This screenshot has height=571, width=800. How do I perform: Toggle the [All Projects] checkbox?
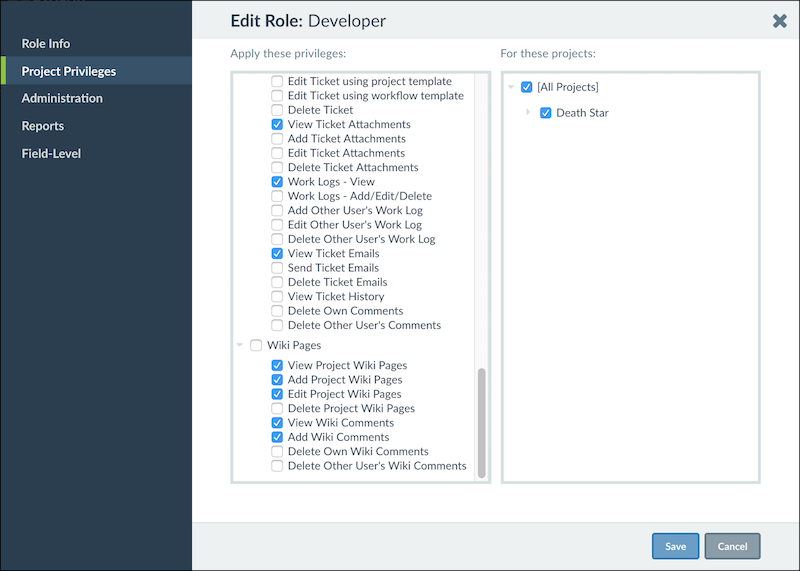pos(527,87)
